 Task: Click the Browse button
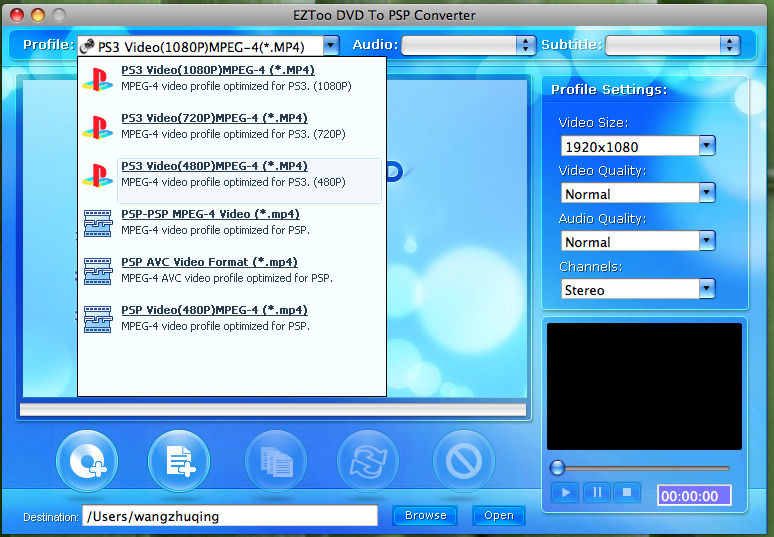425,516
